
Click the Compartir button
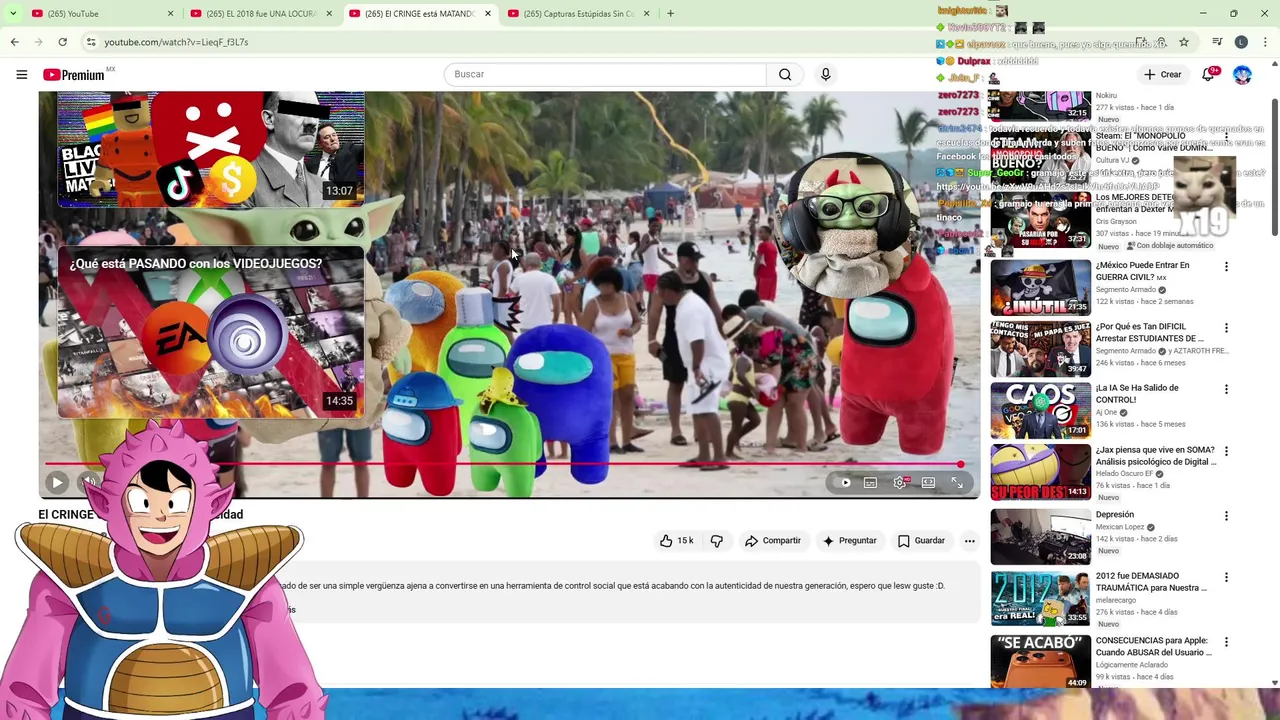tap(772, 540)
